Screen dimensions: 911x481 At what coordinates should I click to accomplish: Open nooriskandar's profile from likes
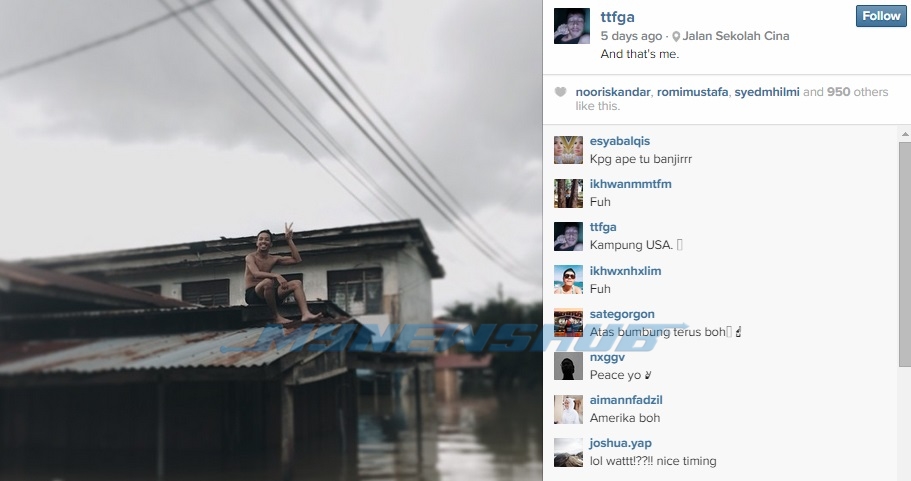point(614,92)
